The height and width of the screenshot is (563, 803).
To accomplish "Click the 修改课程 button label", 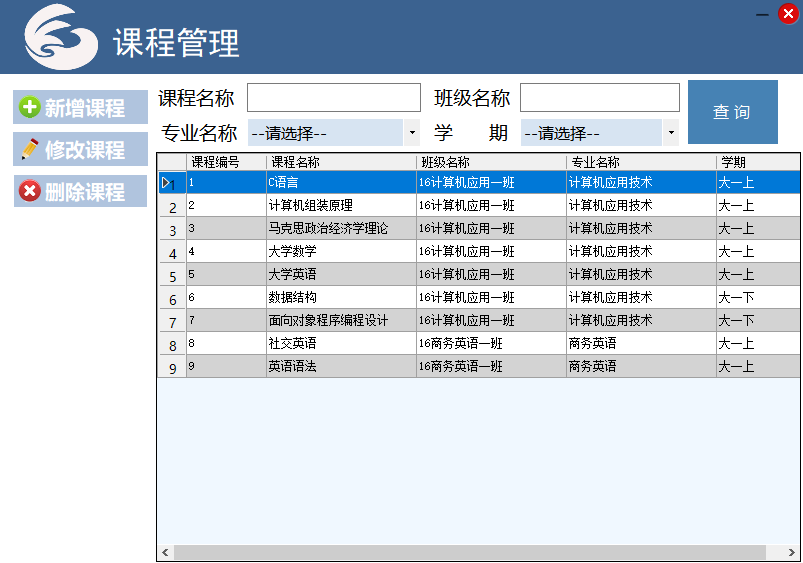I will point(84,150).
